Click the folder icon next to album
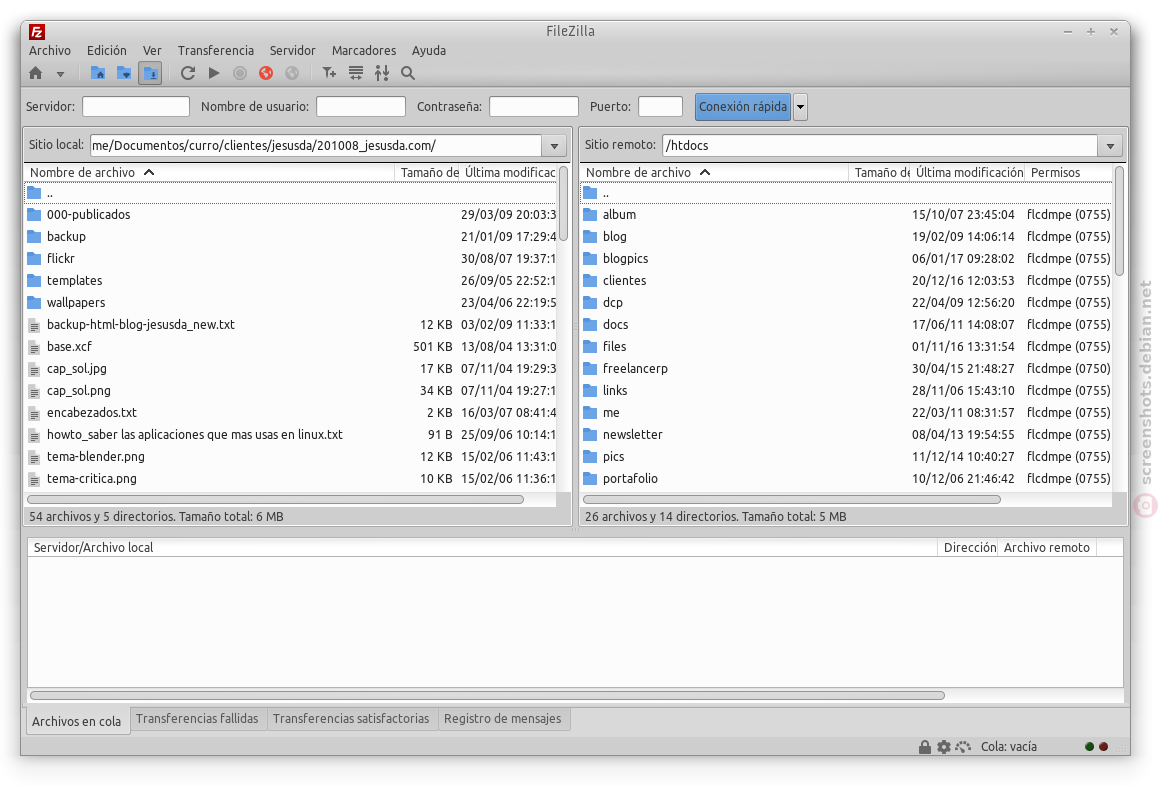 589,215
